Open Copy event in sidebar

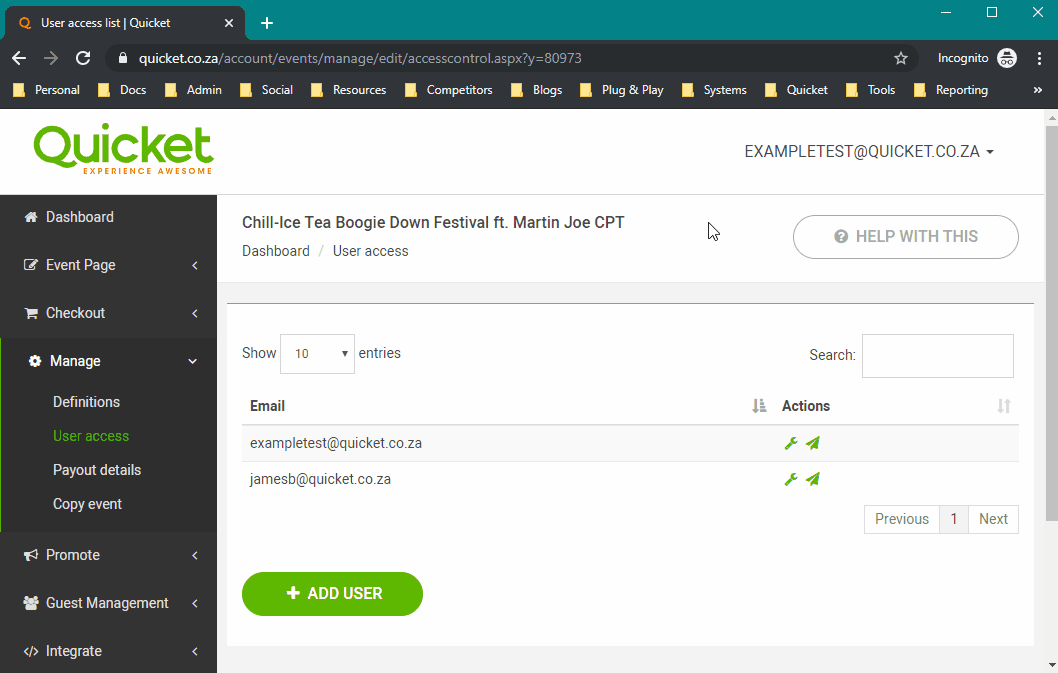[88, 504]
